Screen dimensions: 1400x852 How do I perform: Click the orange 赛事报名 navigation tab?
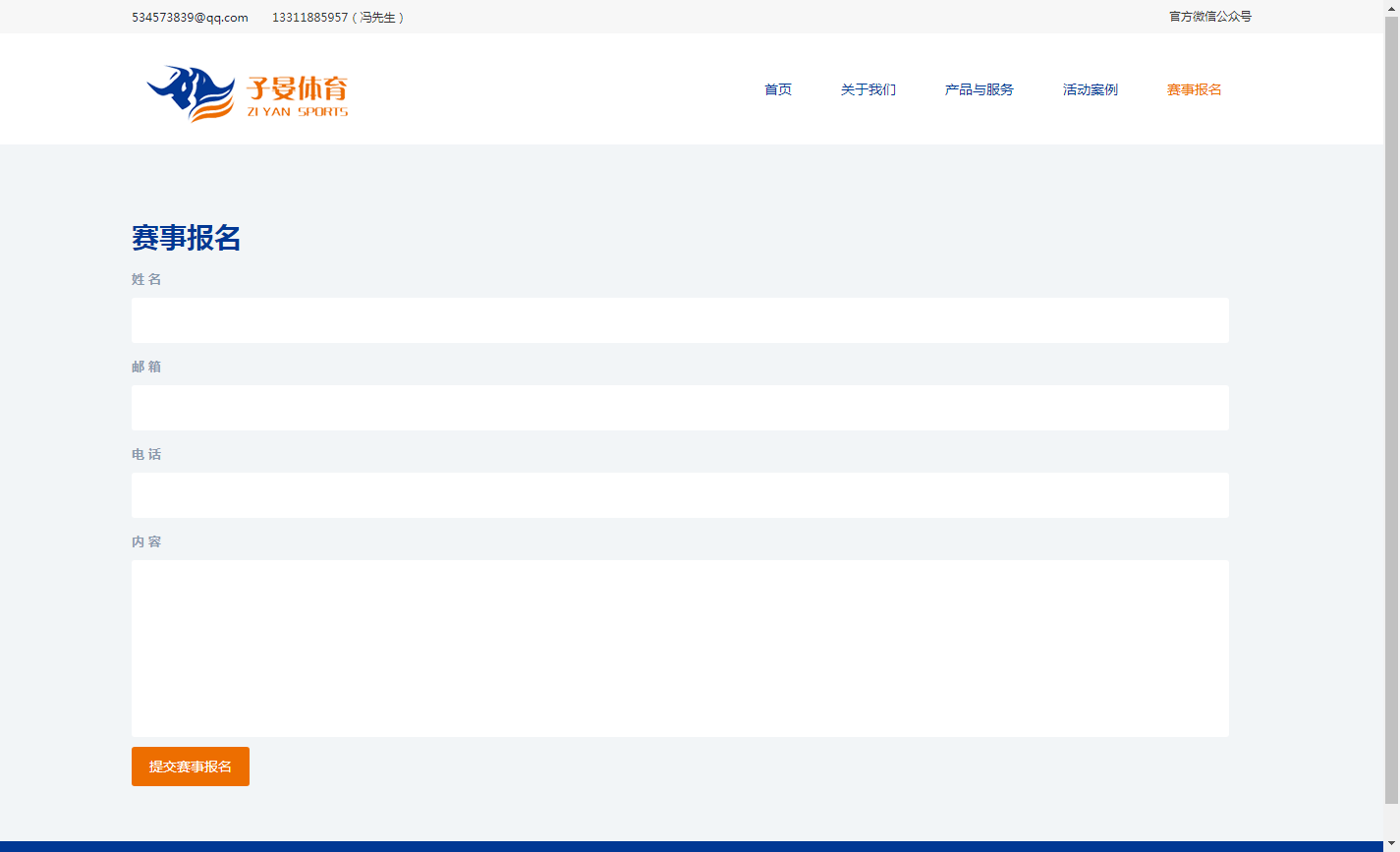point(1194,89)
